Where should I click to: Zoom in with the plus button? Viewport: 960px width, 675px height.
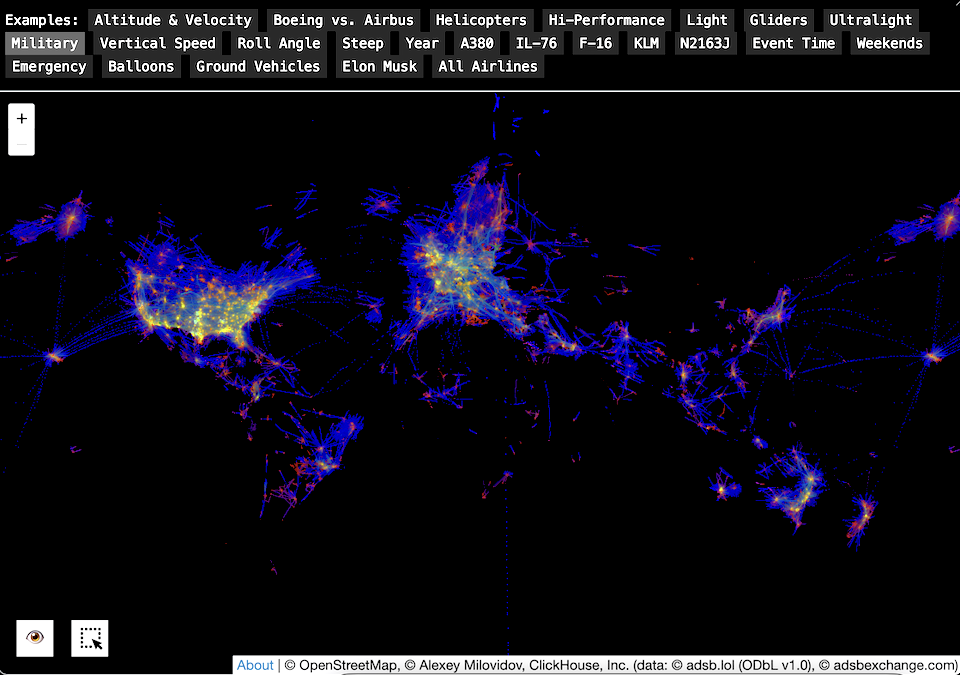pos(21,118)
